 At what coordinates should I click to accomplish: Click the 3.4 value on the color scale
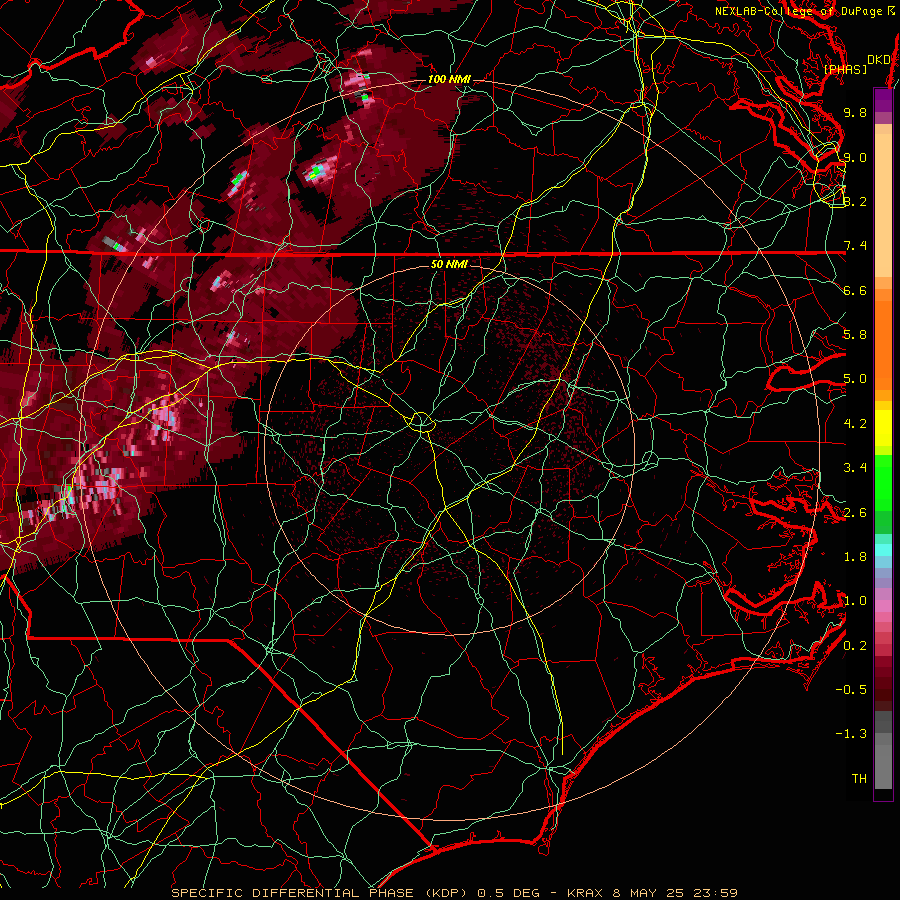click(x=855, y=468)
